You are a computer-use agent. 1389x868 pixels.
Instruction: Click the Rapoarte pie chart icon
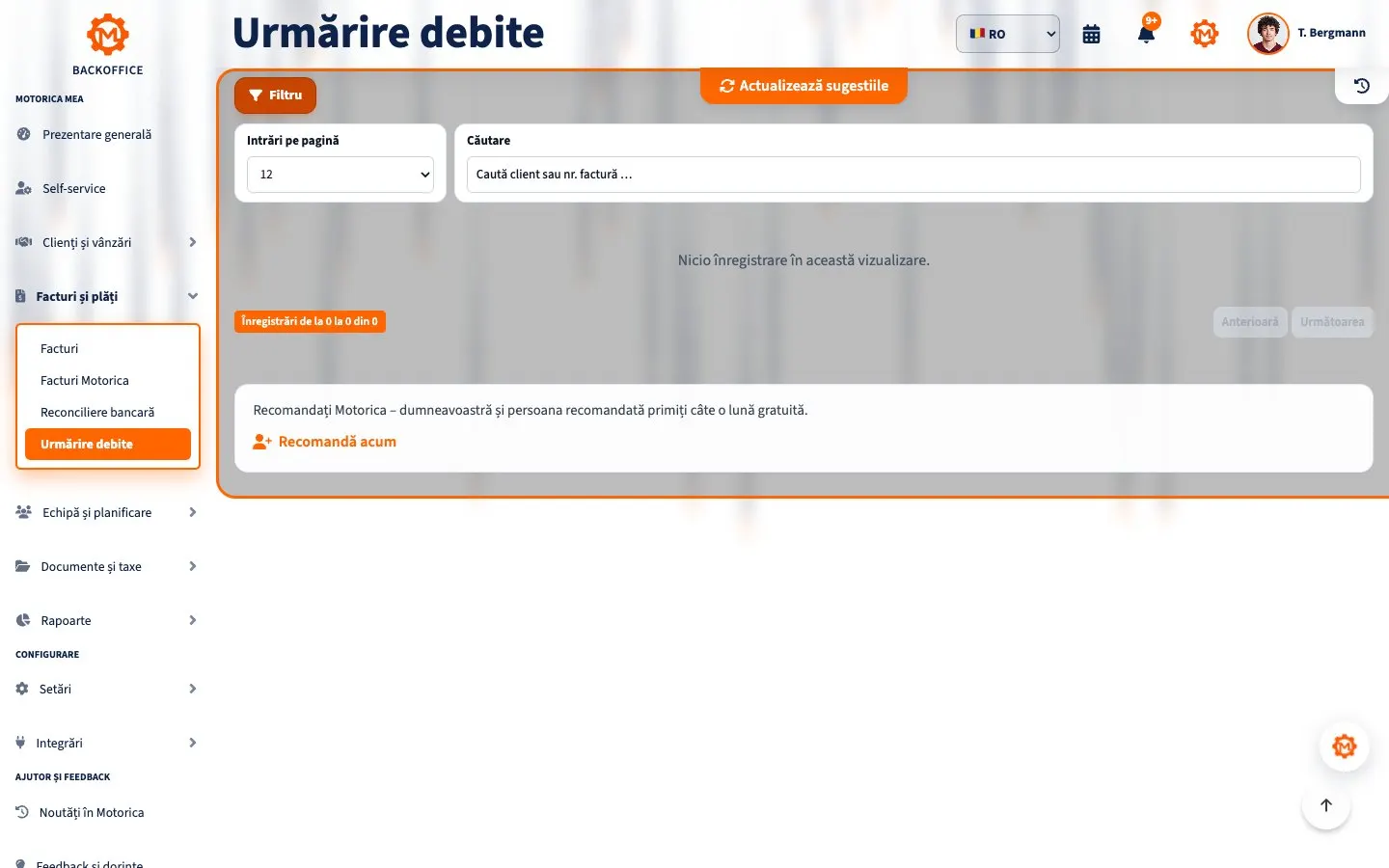coord(23,621)
